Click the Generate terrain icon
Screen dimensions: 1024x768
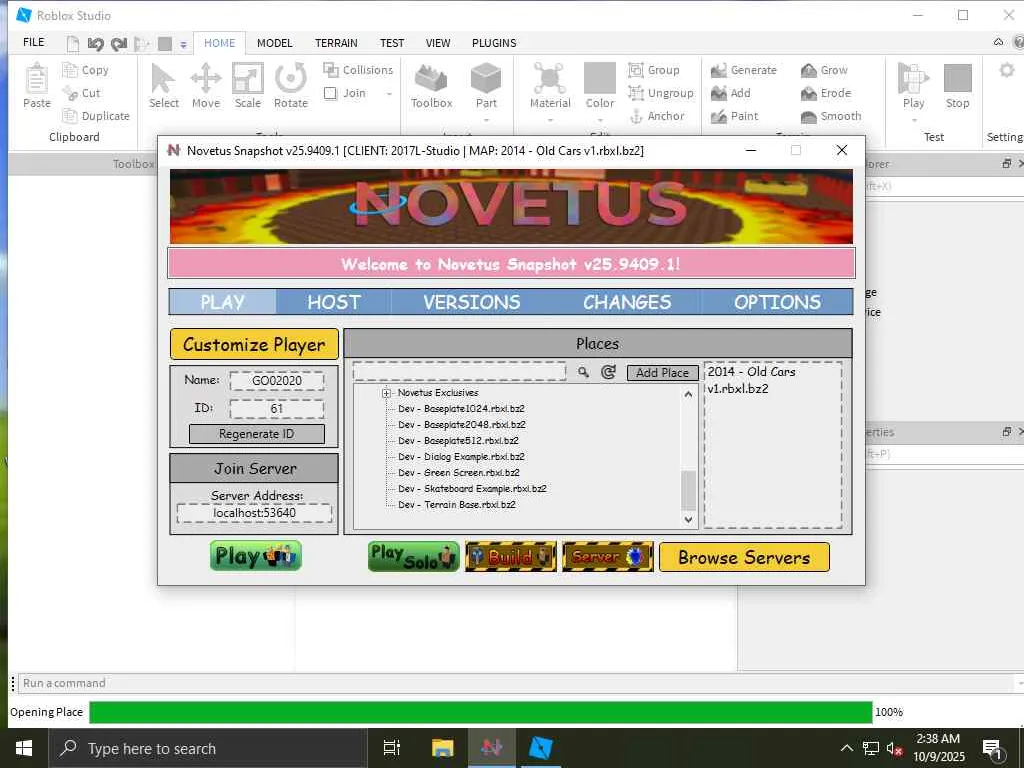coord(719,70)
